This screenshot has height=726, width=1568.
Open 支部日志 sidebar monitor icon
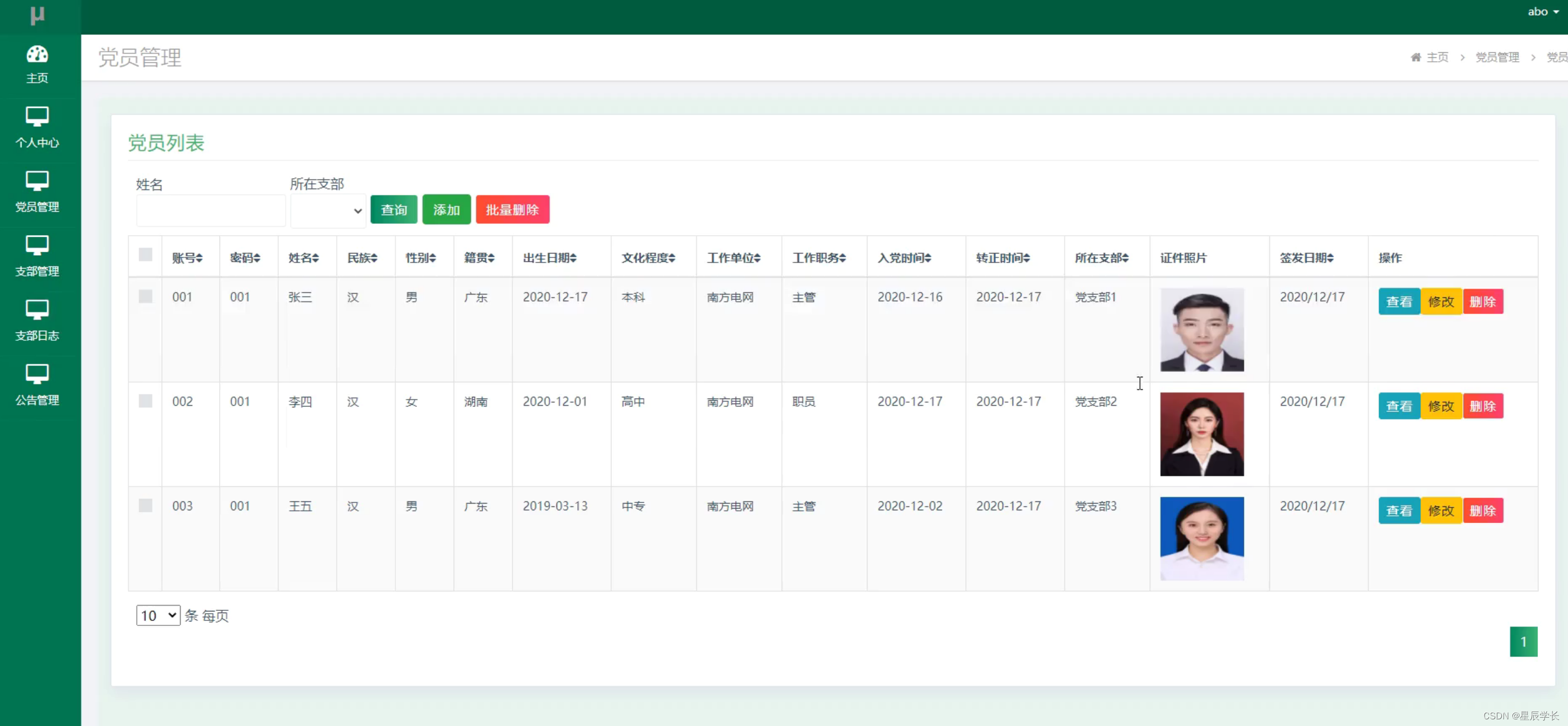(x=37, y=310)
